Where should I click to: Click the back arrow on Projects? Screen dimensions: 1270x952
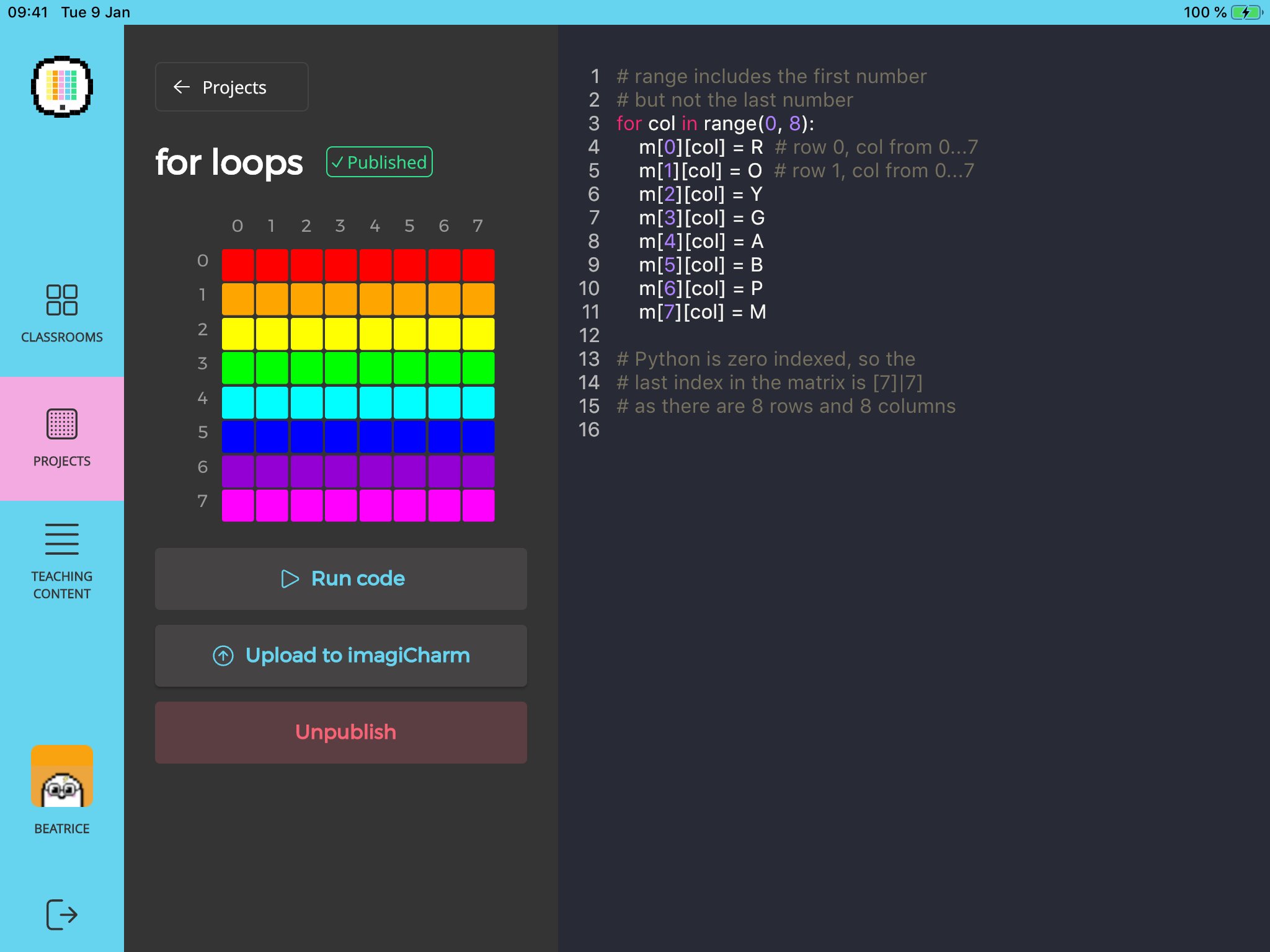[181, 87]
